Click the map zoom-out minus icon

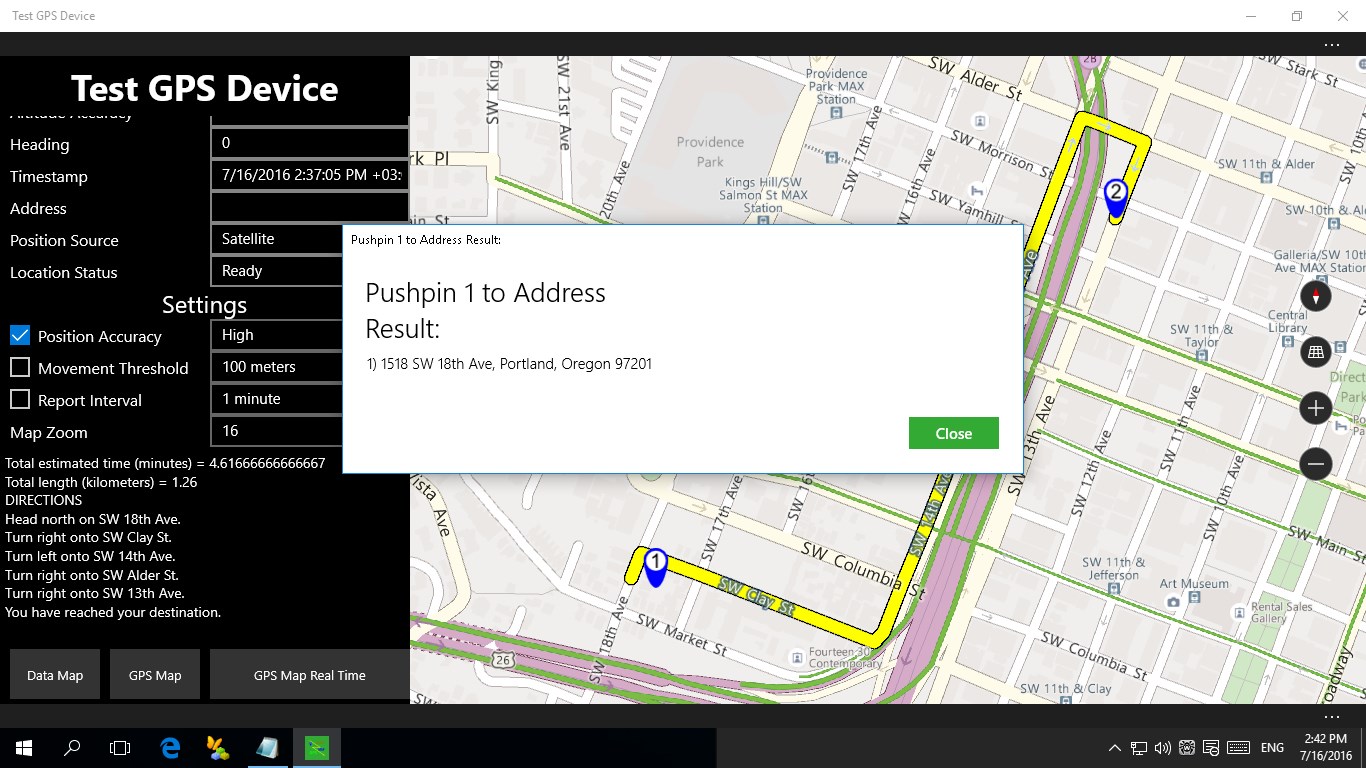pyautogui.click(x=1315, y=463)
